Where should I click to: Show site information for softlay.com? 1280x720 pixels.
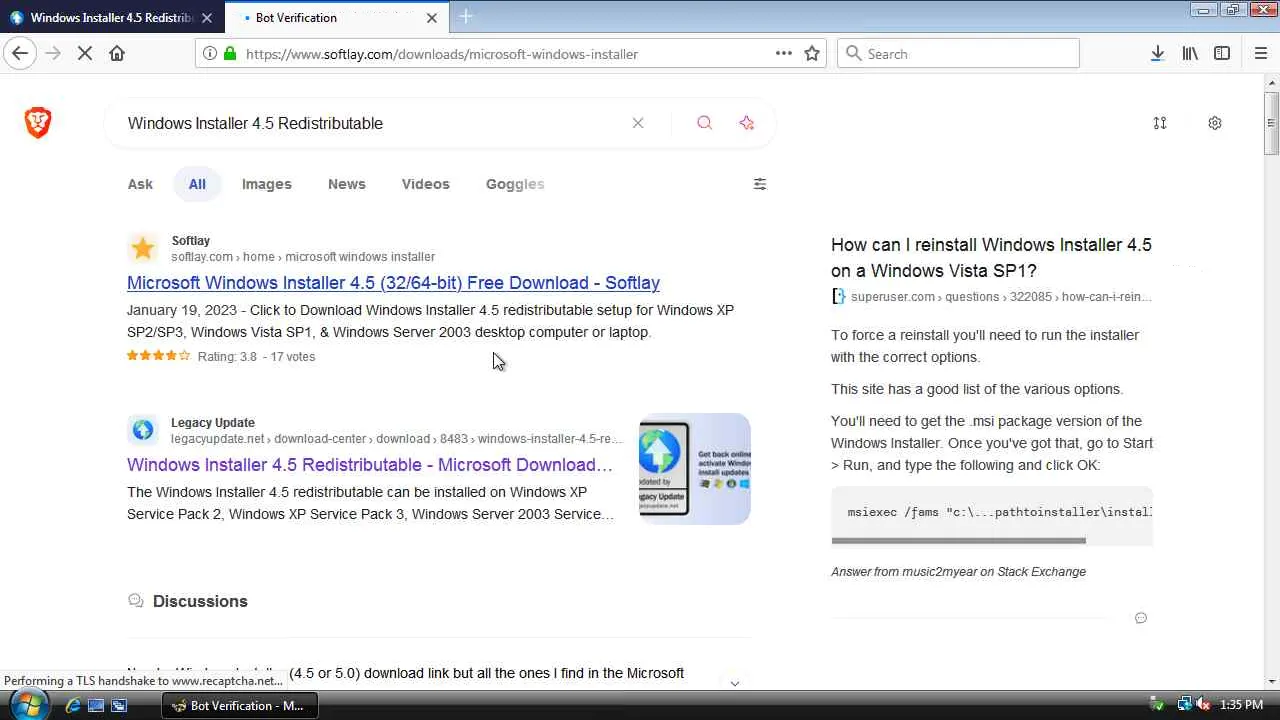tap(209, 53)
